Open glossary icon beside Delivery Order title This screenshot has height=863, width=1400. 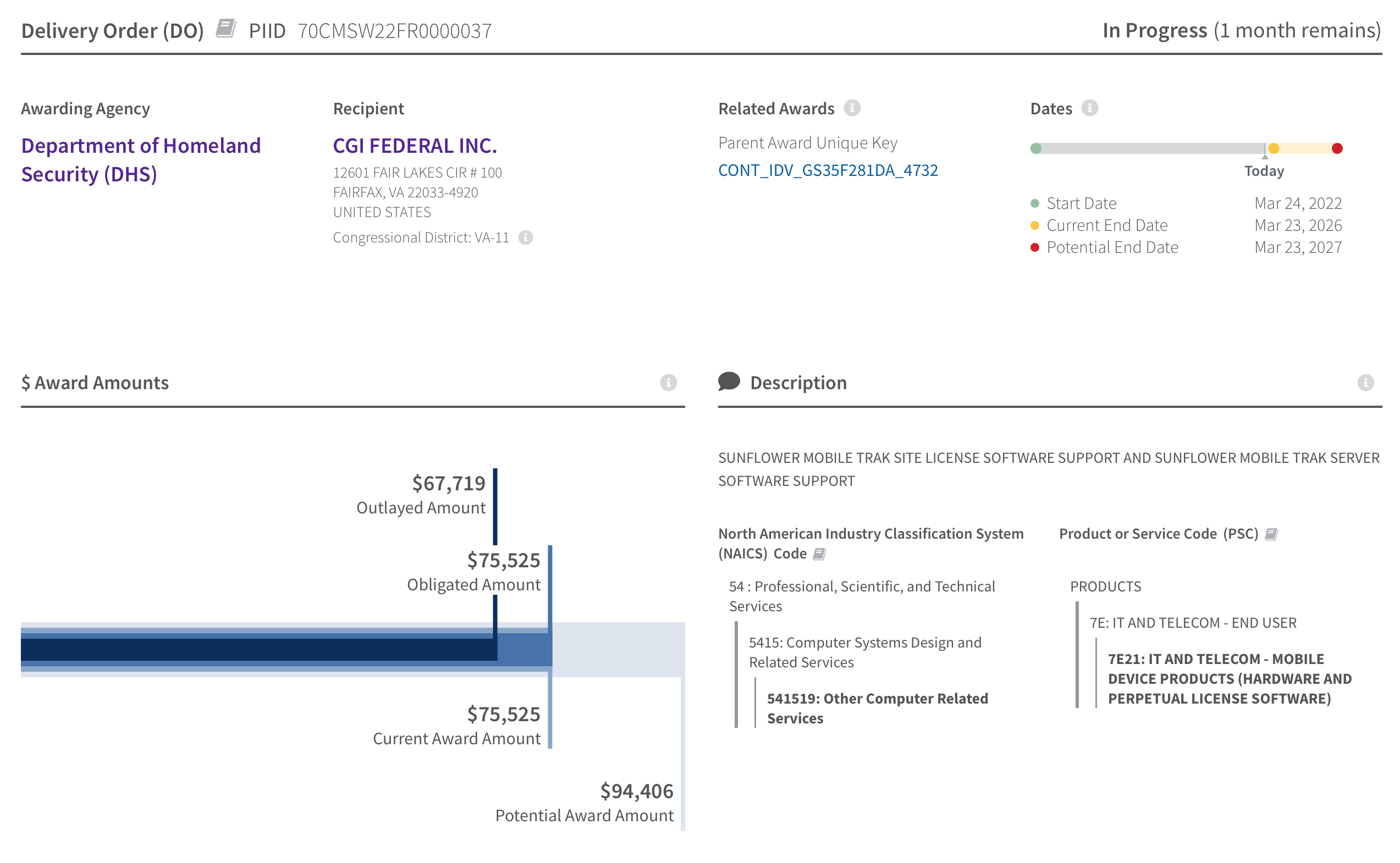pos(225,29)
